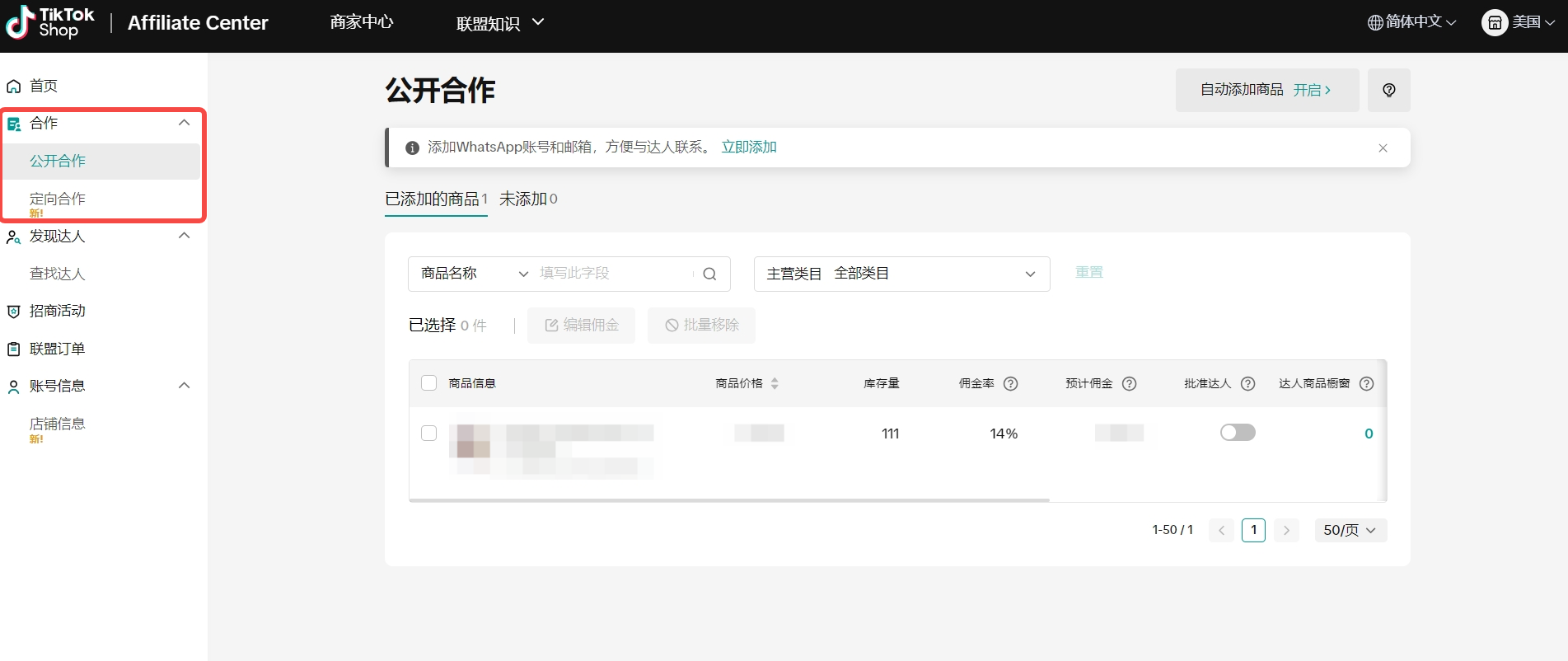Switch to the 未添加 tab
The image size is (1568, 661).
click(527, 199)
